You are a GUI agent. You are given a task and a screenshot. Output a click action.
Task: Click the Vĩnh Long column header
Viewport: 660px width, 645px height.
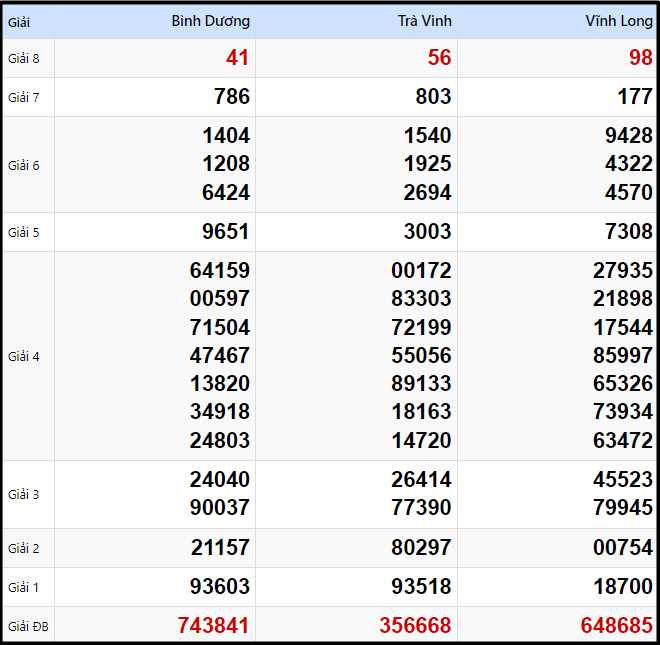[619, 21]
